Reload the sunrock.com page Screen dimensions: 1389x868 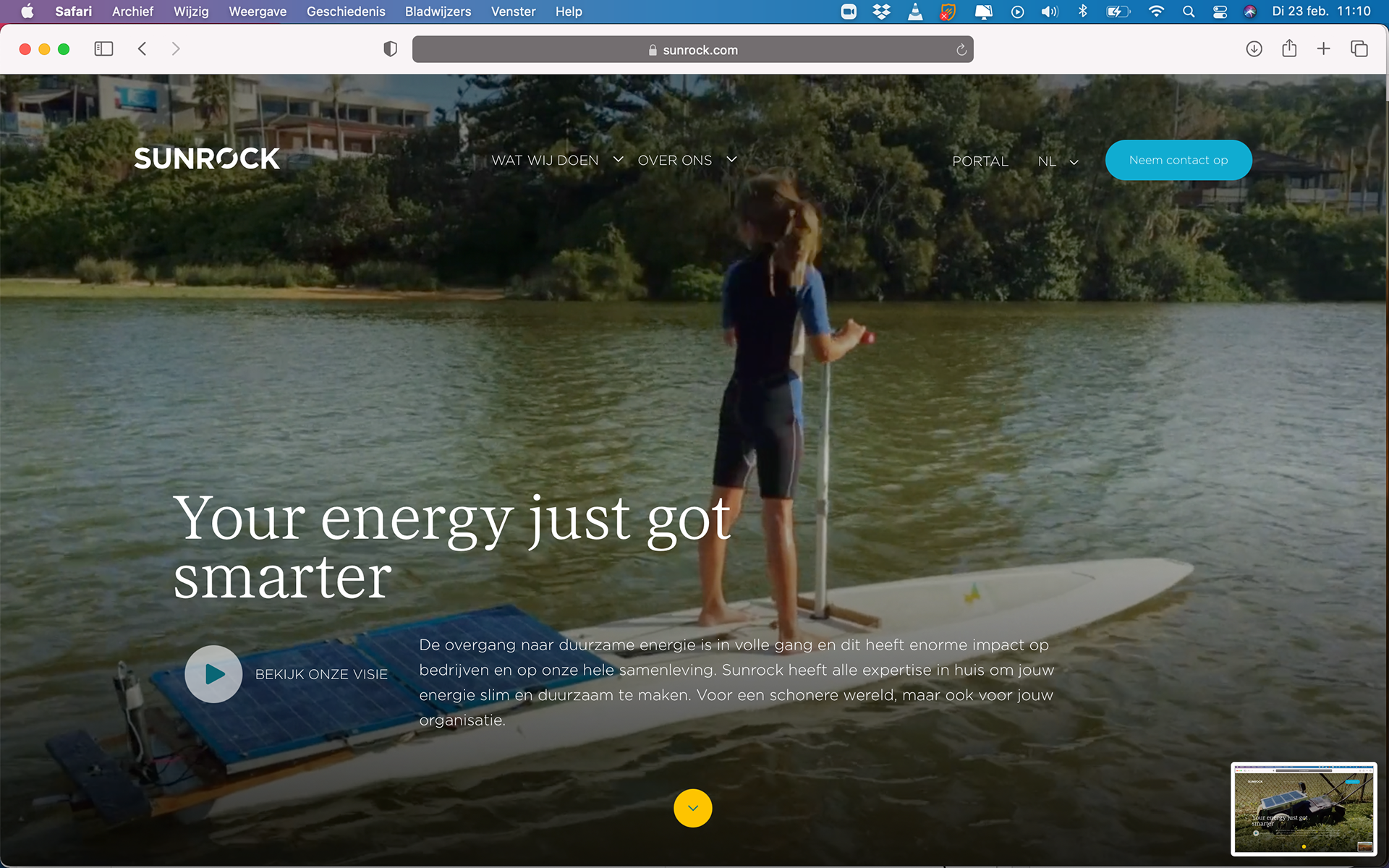[961, 50]
